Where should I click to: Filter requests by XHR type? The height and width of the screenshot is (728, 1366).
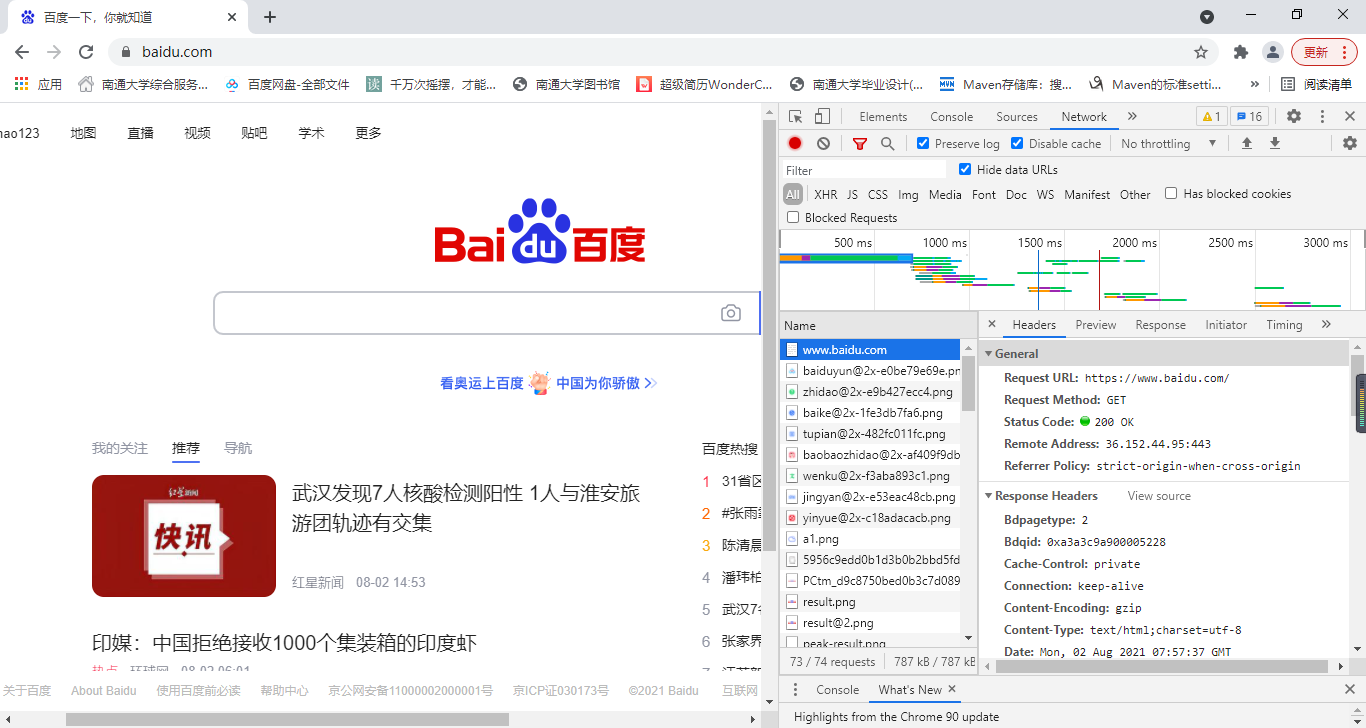click(x=825, y=195)
